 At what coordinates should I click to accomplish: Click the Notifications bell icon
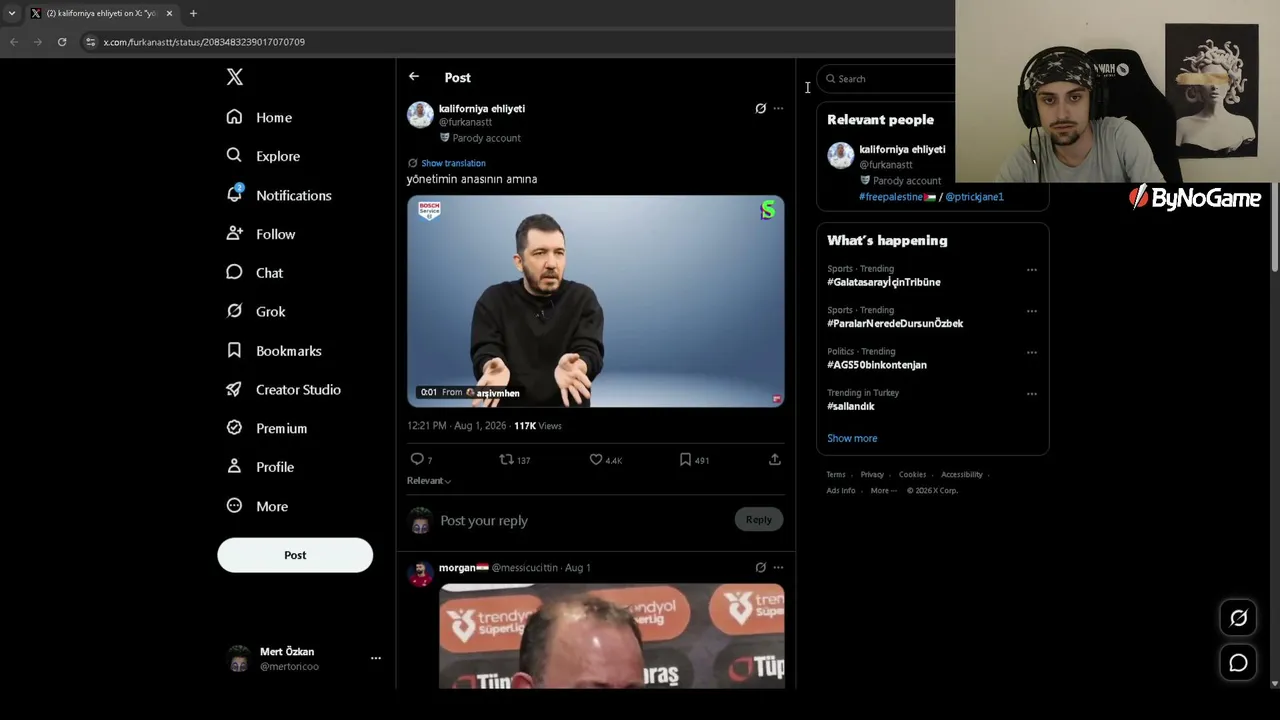(x=234, y=194)
